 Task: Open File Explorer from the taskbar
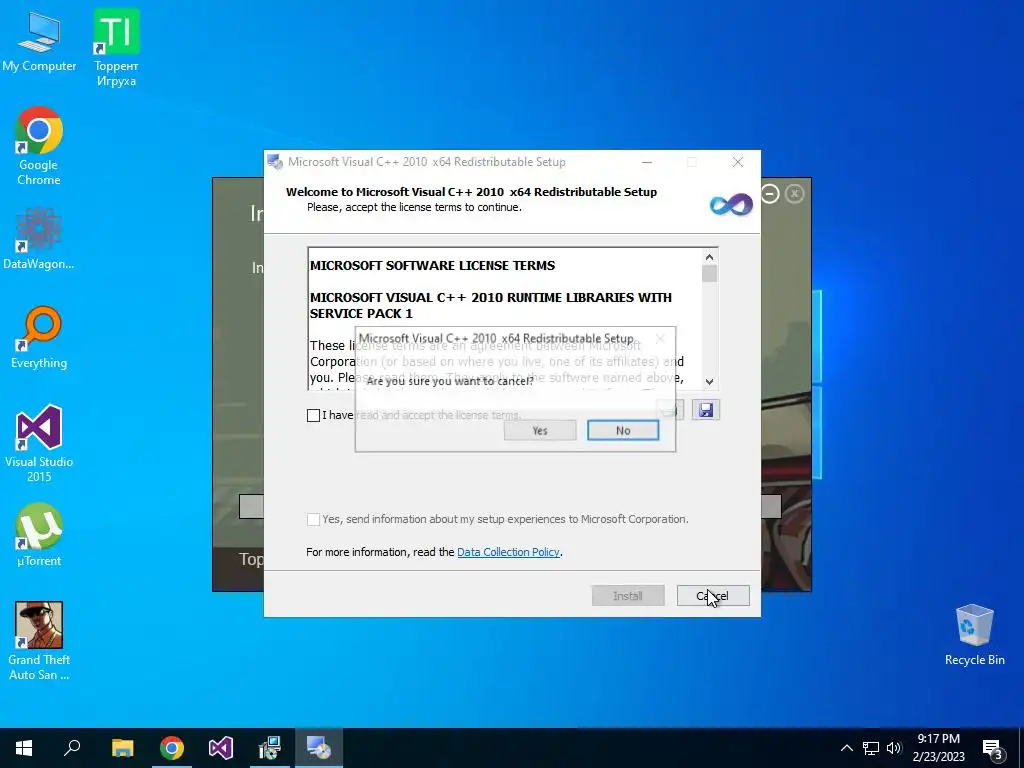click(122, 748)
